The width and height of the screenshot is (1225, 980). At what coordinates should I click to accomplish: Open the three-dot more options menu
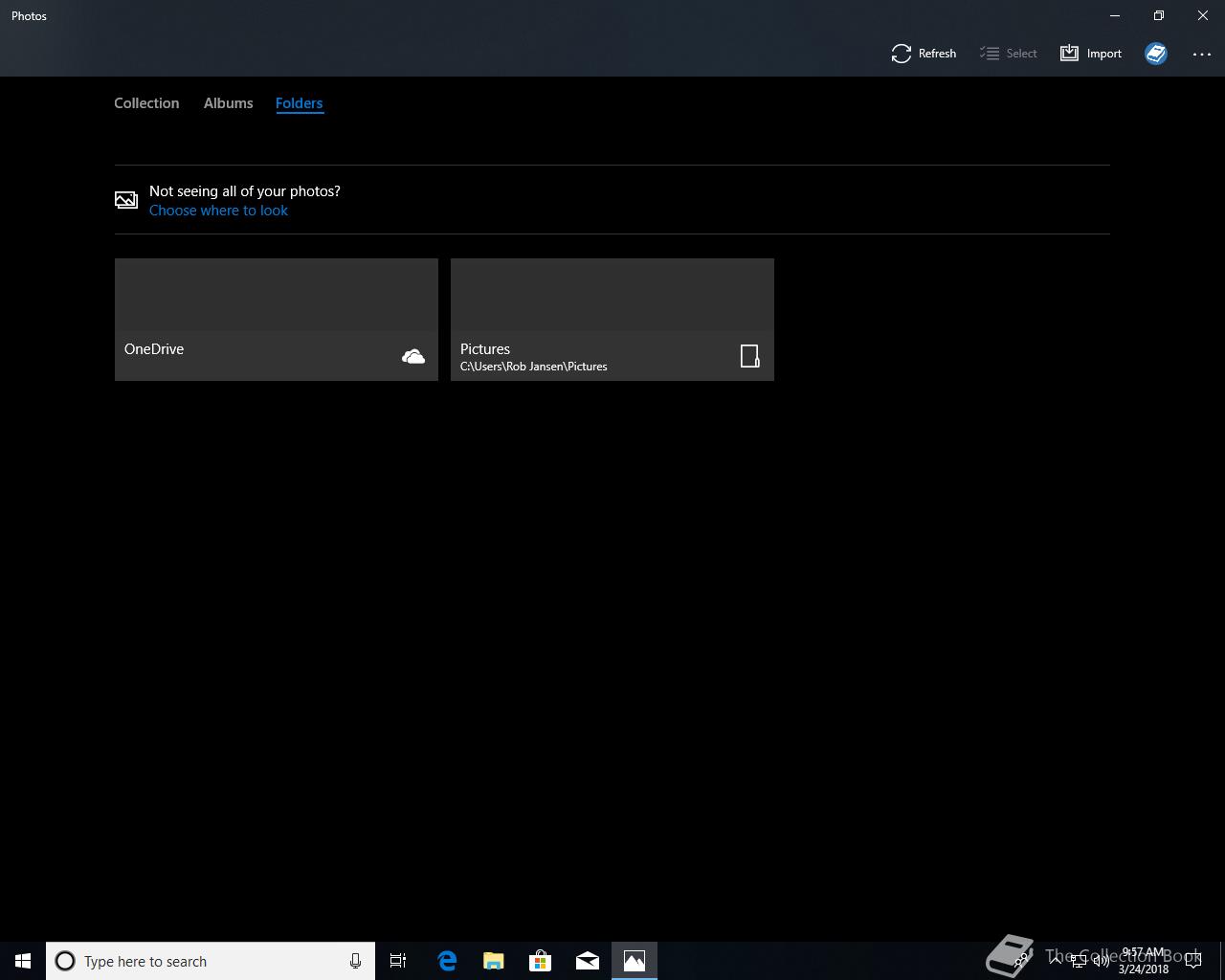click(x=1202, y=54)
